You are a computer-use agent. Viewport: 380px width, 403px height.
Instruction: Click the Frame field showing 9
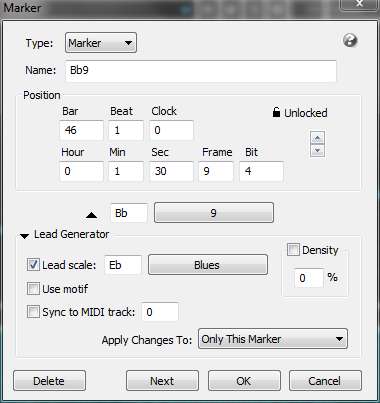point(216,171)
